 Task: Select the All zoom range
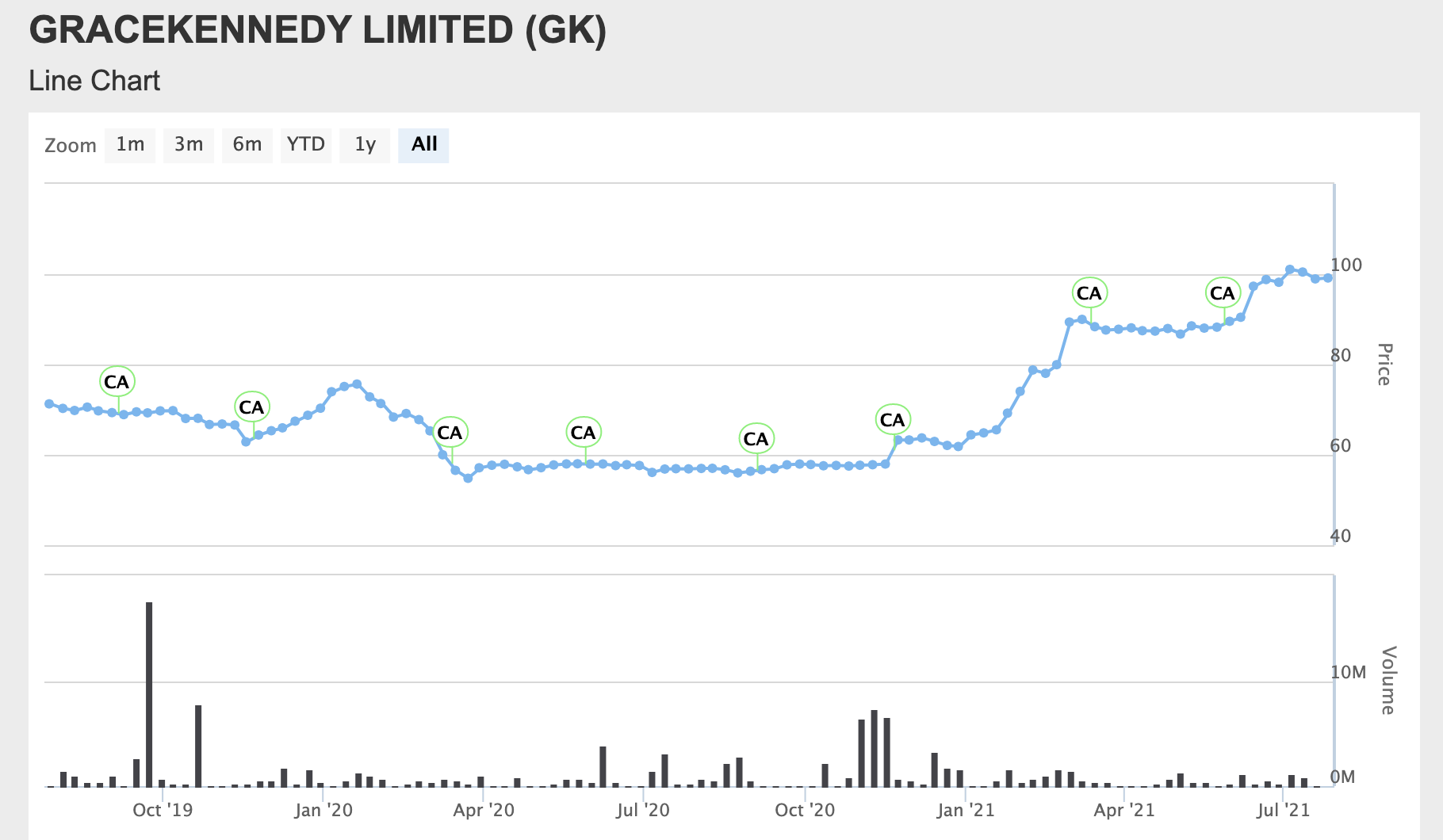click(423, 144)
